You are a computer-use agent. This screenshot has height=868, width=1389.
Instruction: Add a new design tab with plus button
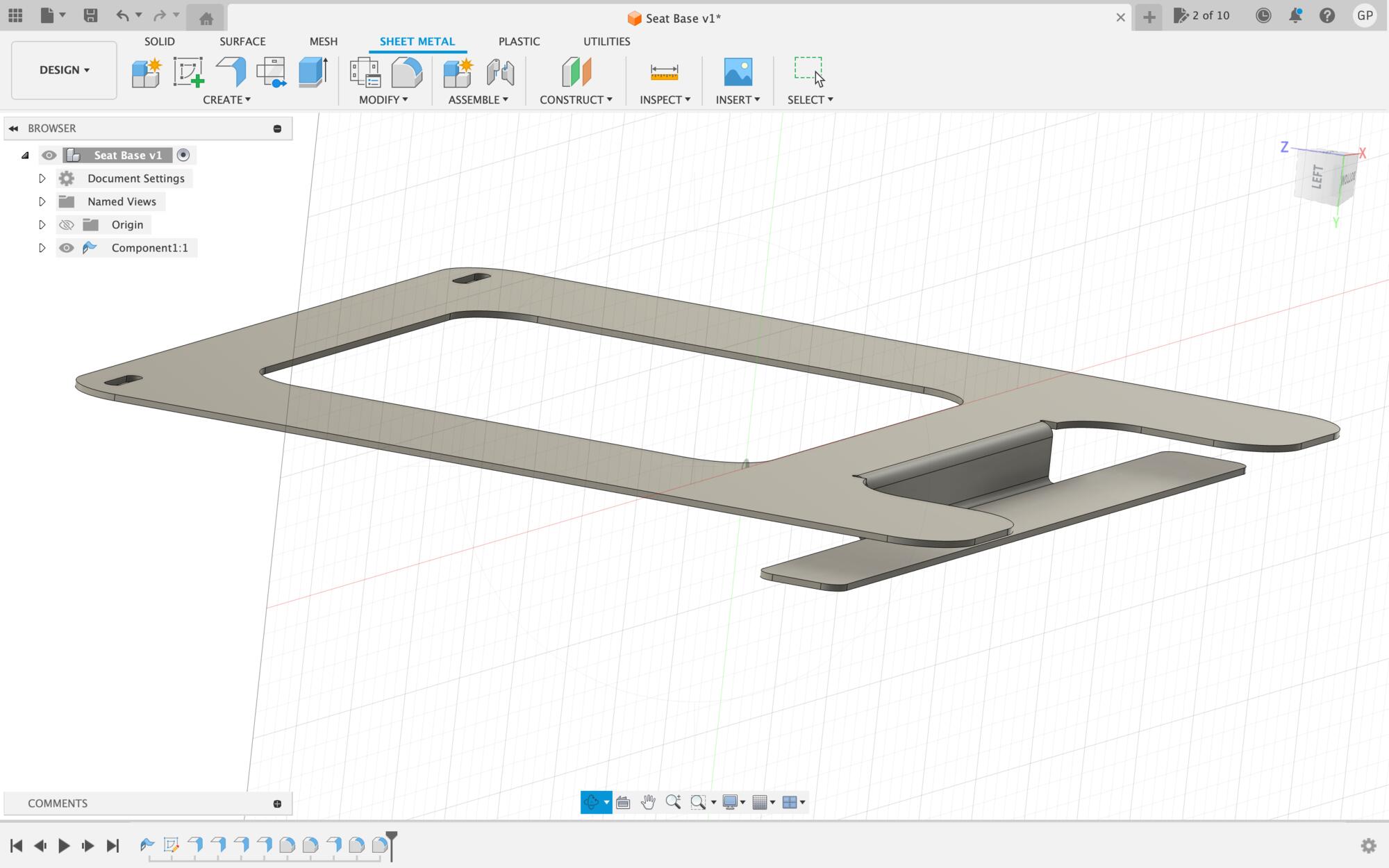point(1149,17)
